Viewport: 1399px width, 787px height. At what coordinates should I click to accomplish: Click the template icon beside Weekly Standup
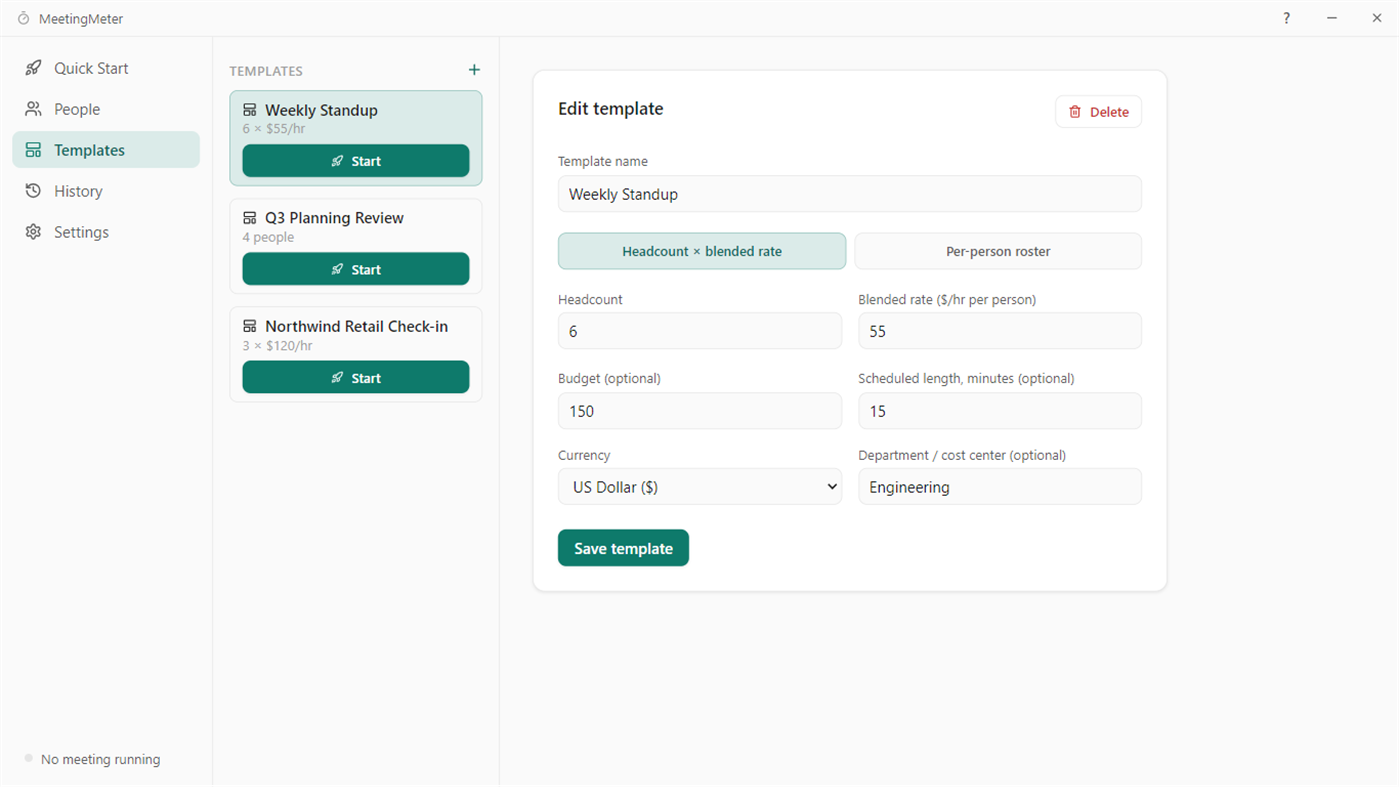(250, 110)
